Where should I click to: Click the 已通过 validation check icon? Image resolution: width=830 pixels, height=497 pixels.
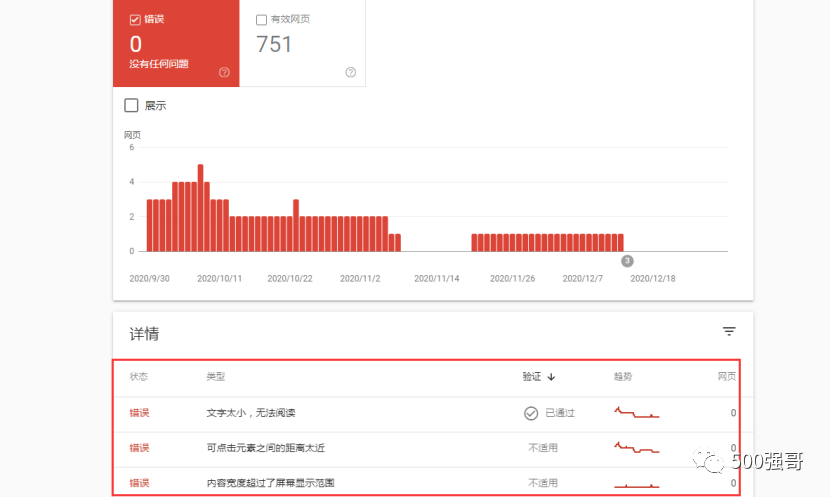click(x=531, y=413)
